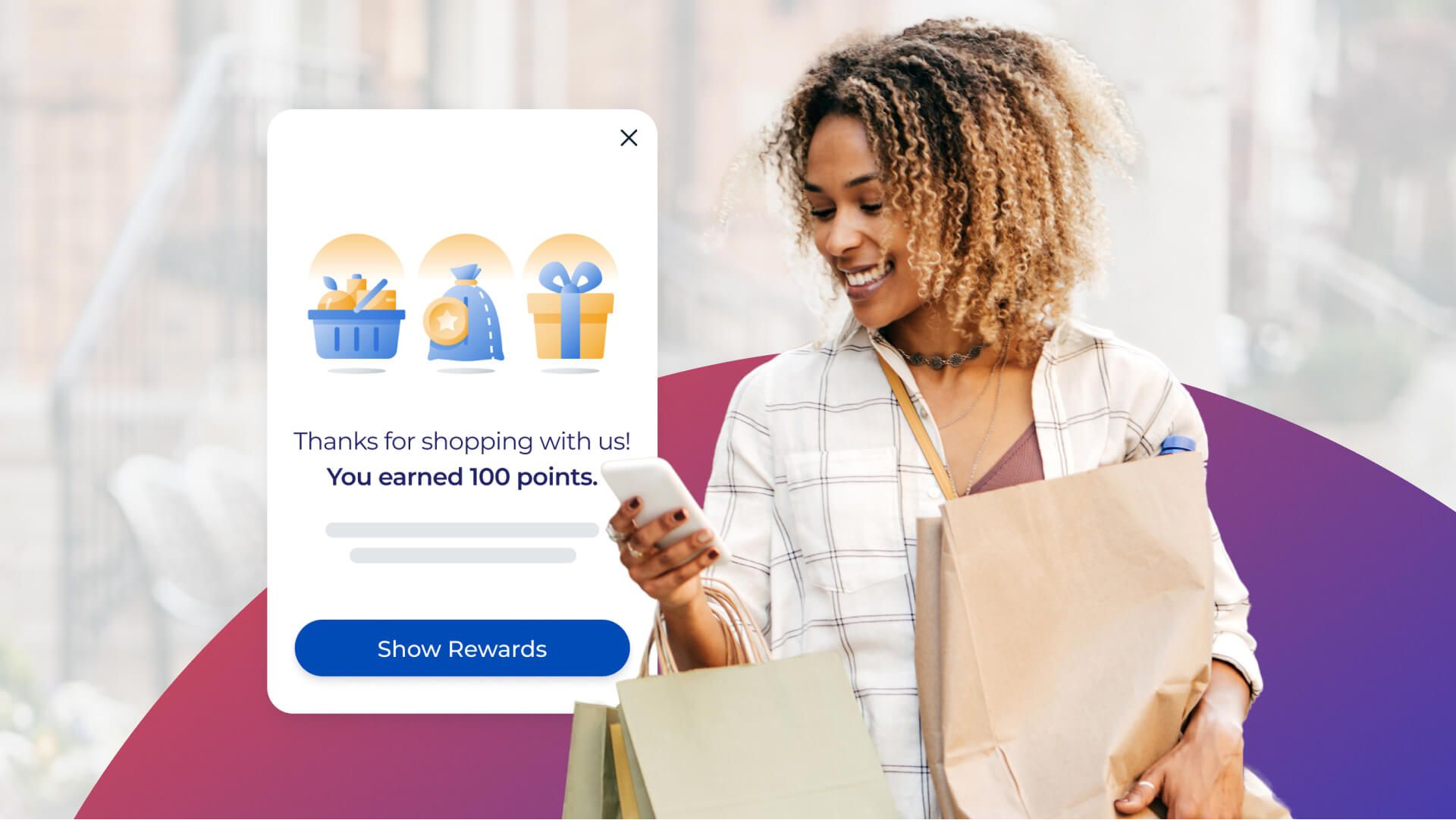This screenshot has height=820, width=1456.
Task: Click Show Rewards button
Action: point(462,648)
